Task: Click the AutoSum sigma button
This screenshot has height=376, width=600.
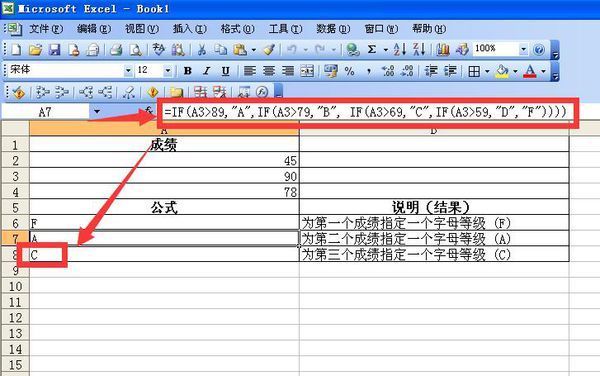Action: coord(372,50)
